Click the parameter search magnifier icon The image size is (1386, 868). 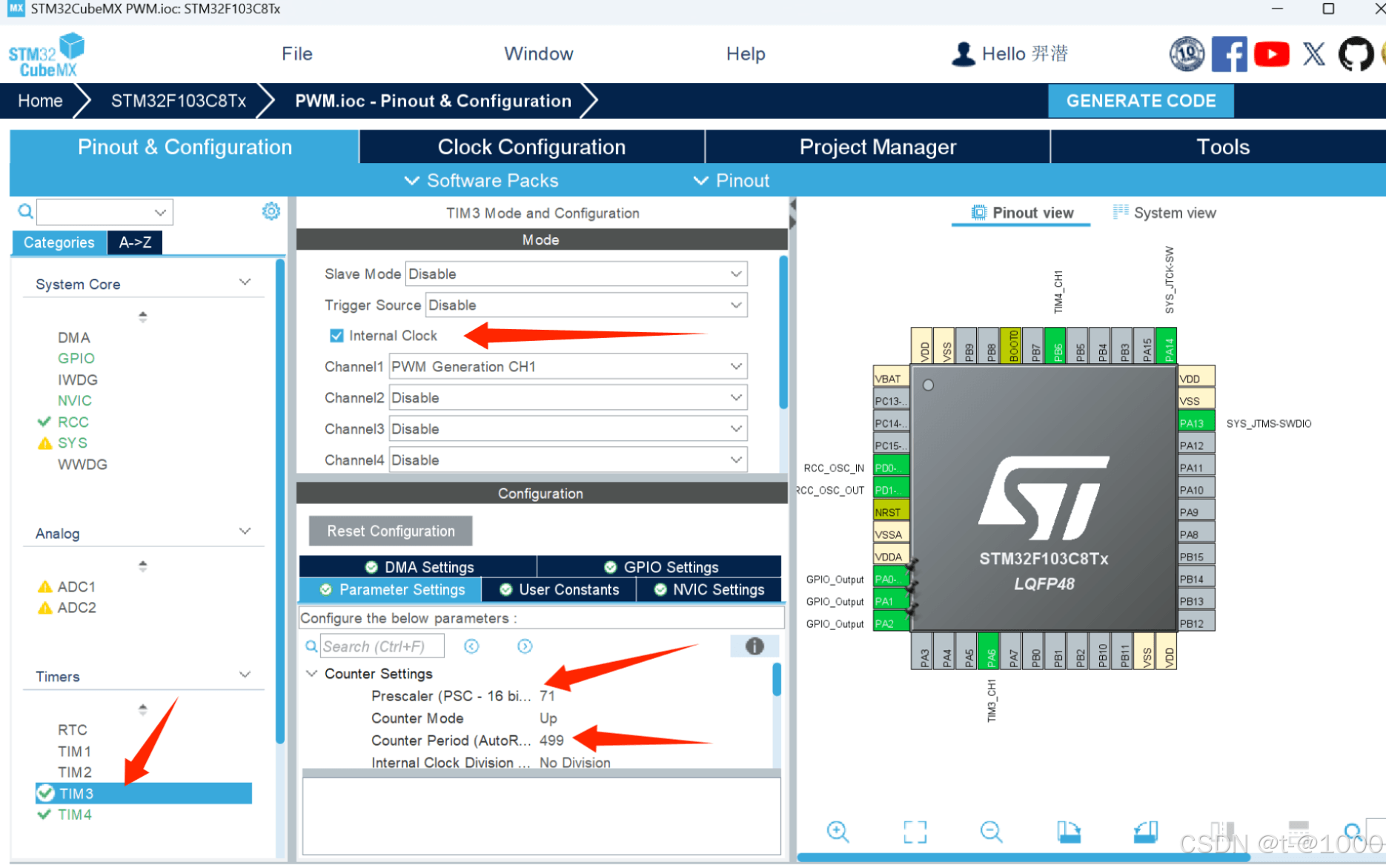311,646
